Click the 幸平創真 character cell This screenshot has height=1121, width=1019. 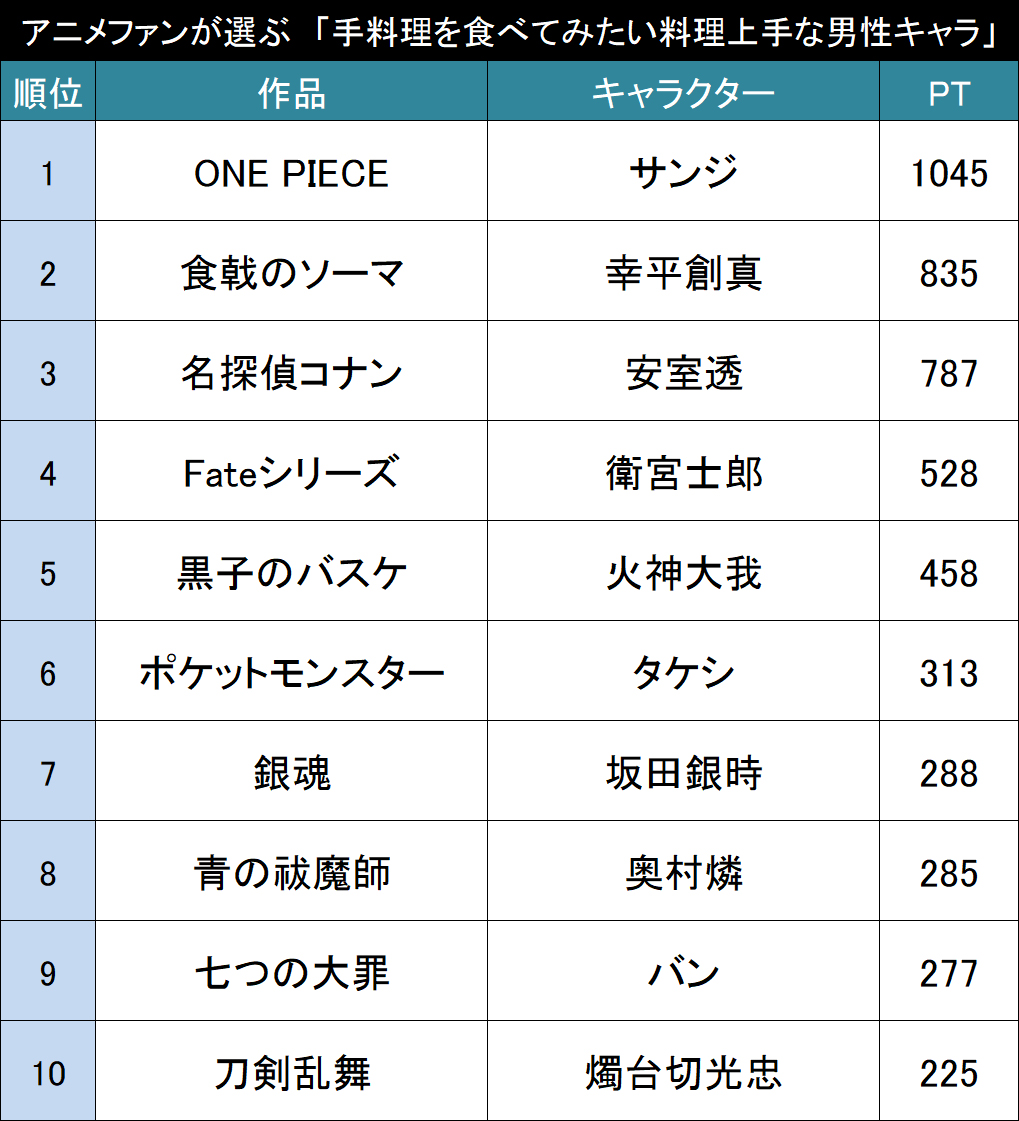pos(684,271)
